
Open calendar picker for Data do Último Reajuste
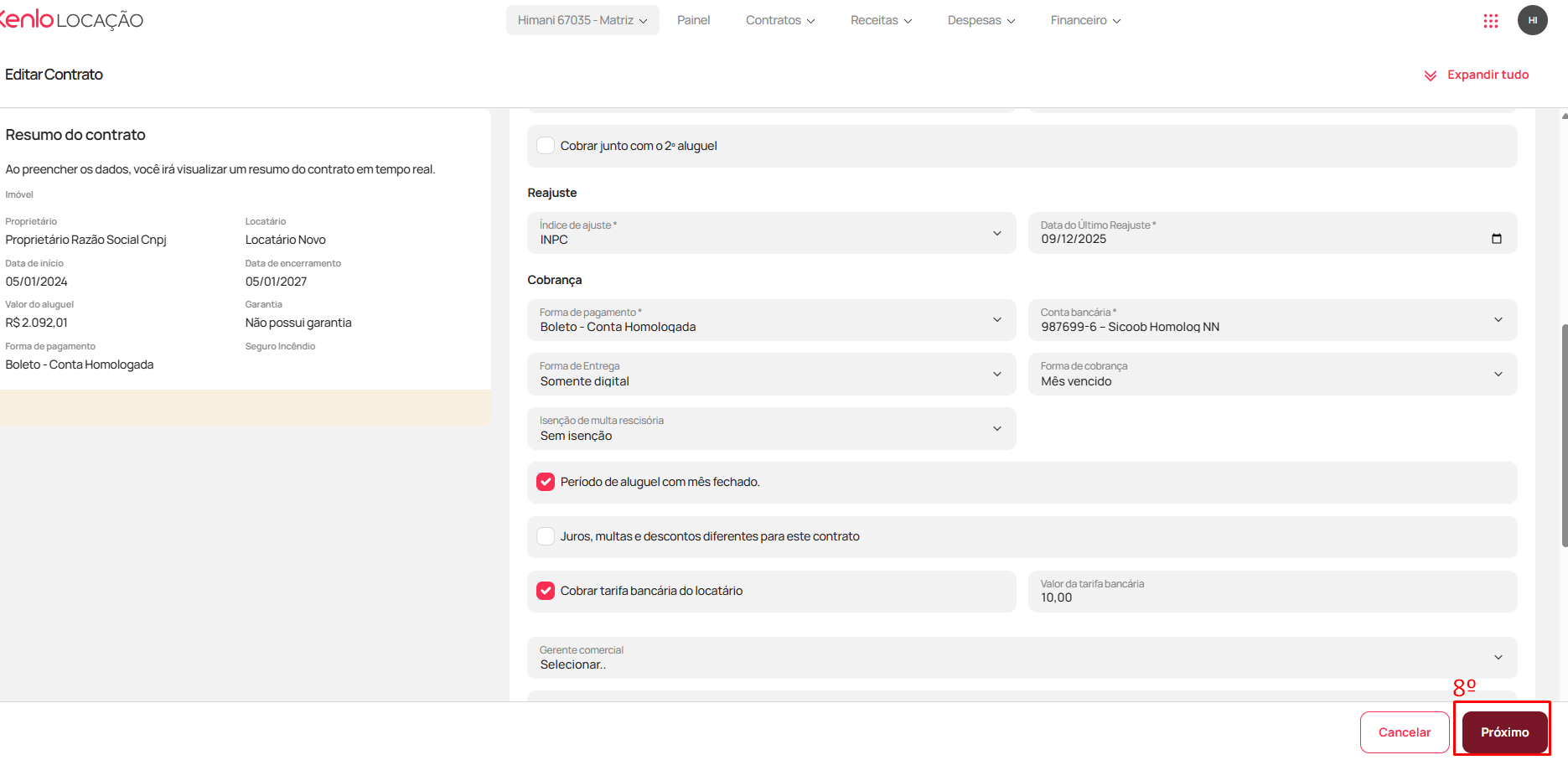(x=1496, y=239)
